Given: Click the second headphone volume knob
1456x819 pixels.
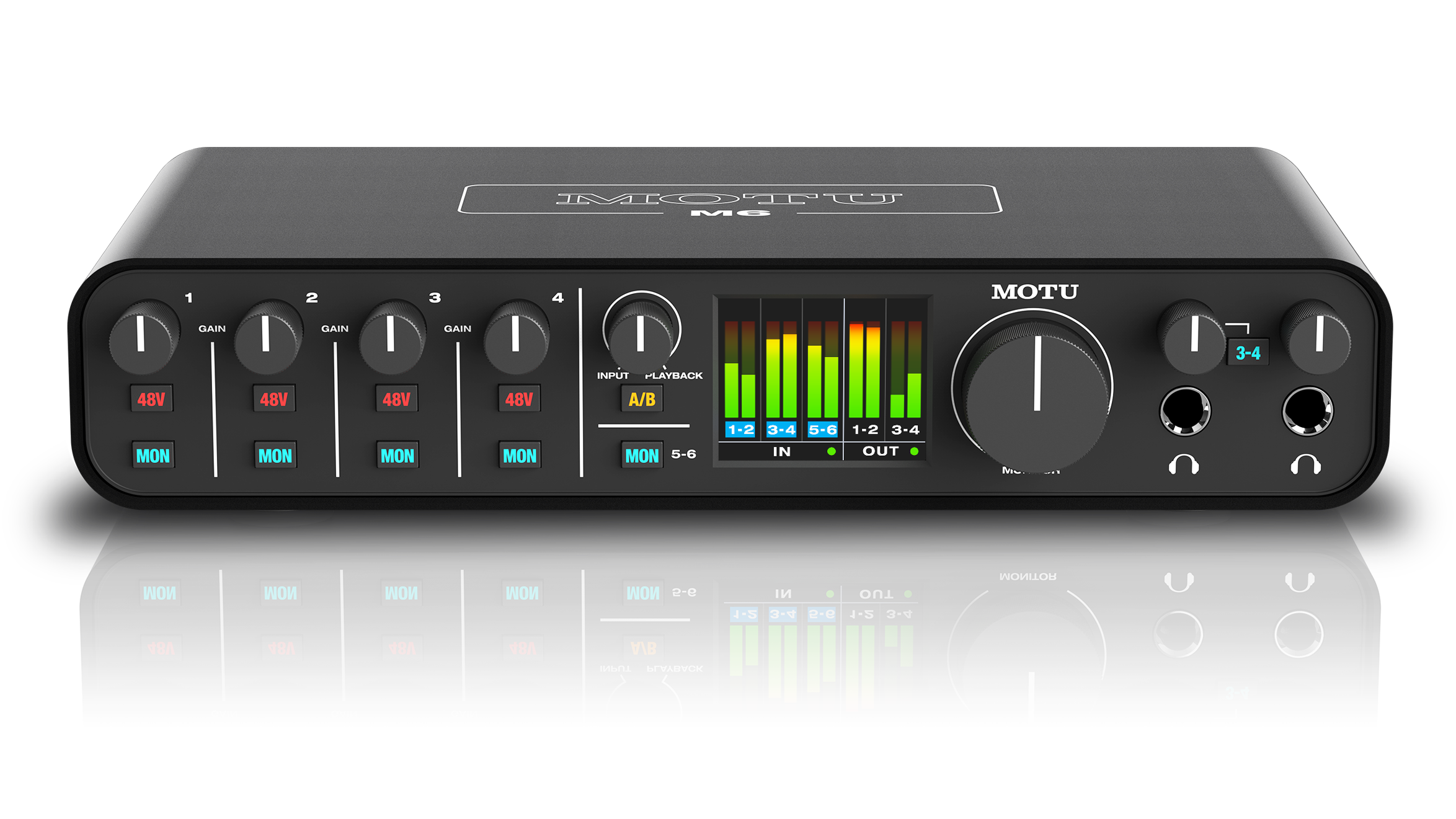Looking at the screenshot, I should pos(1316,337).
